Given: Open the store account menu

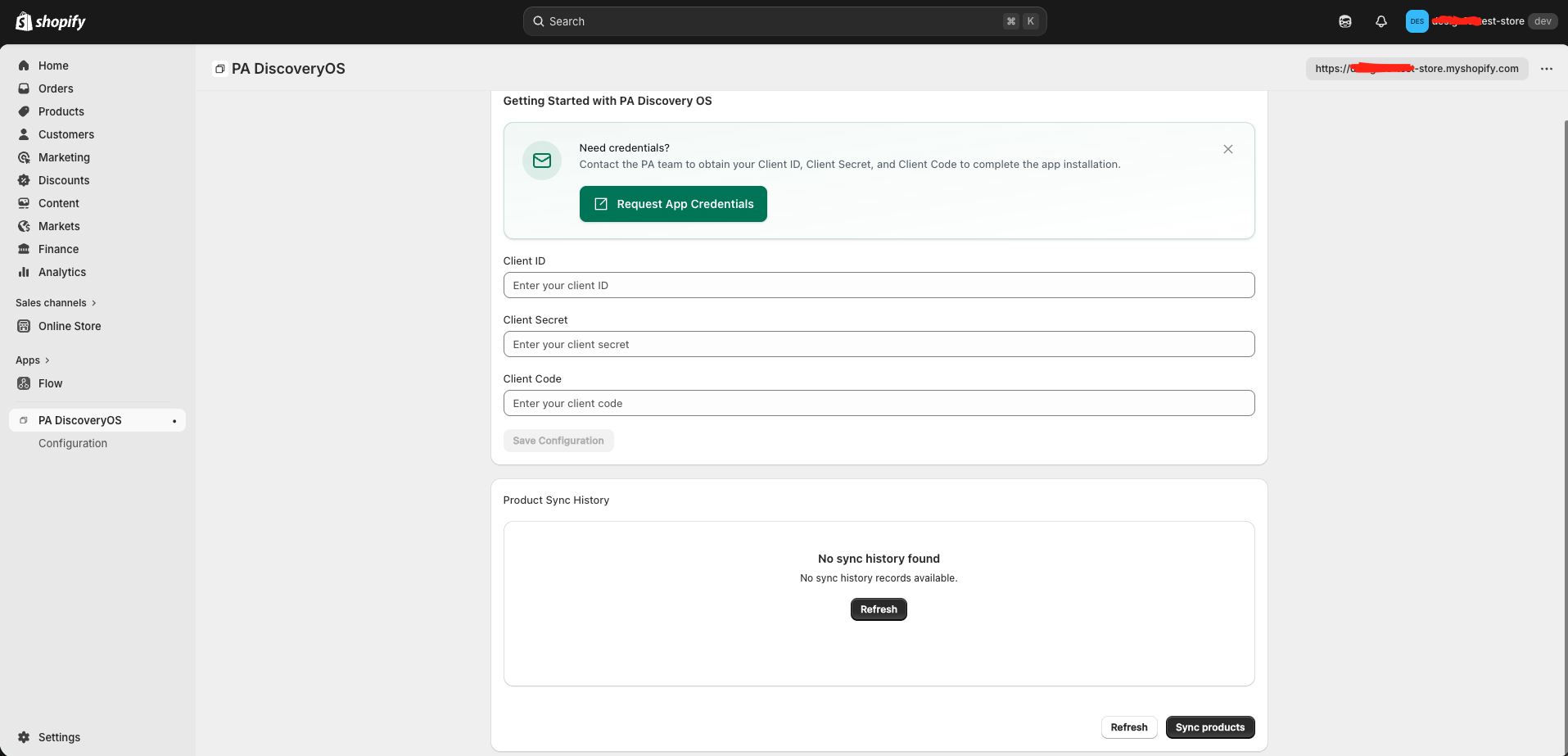Looking at the screenshot, I should [1480, 21].
